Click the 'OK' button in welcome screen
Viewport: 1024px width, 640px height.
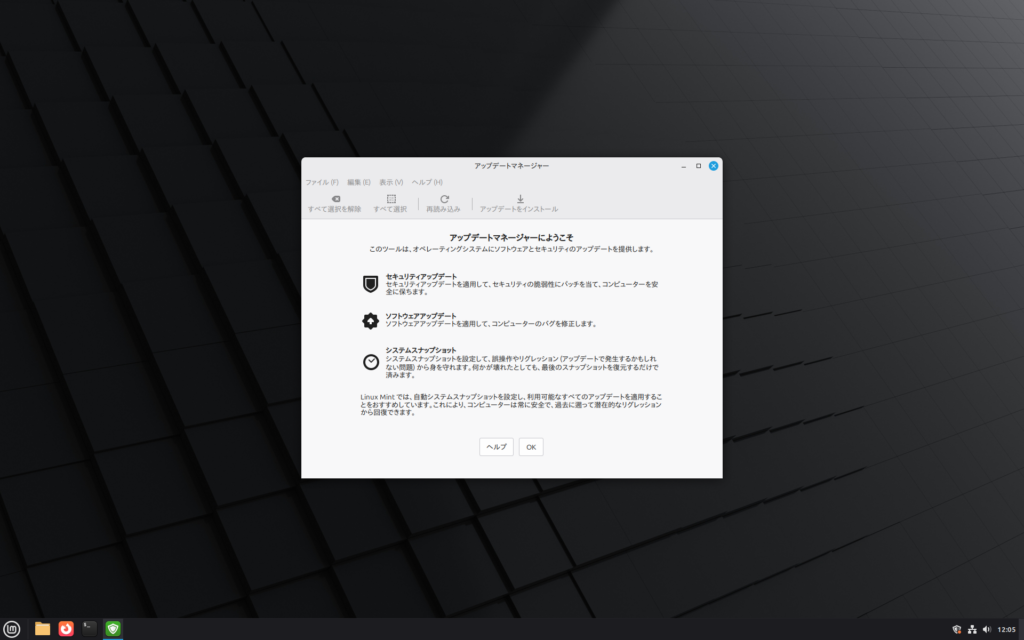[x=531, y=447]
